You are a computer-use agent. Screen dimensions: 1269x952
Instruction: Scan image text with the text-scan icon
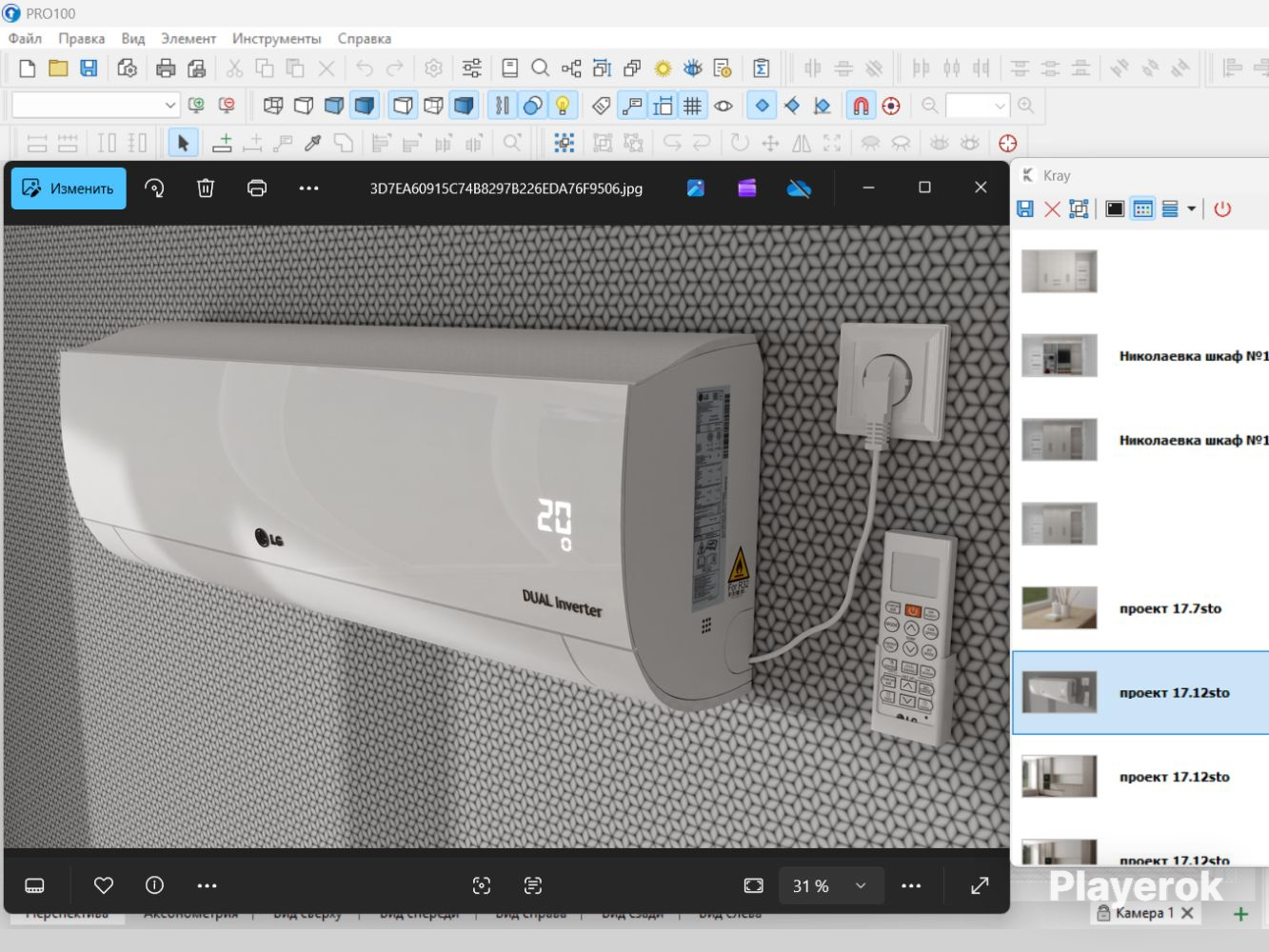(x=533, y=885)
